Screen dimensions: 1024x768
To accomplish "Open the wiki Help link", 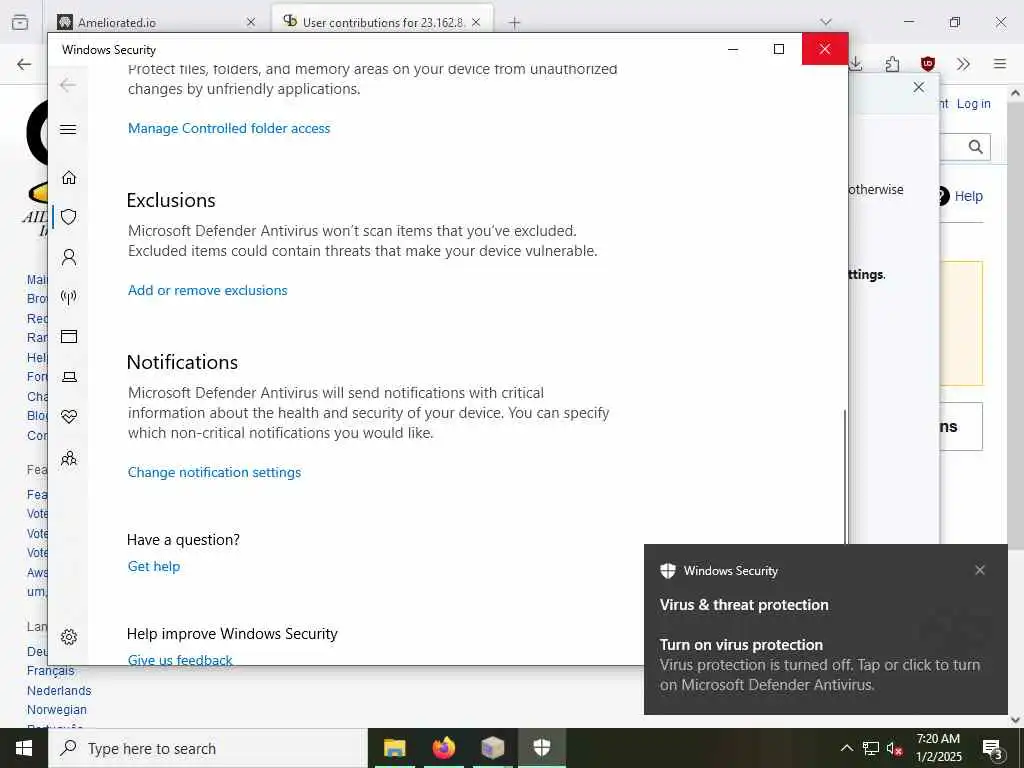I will (x=968, y=196).
